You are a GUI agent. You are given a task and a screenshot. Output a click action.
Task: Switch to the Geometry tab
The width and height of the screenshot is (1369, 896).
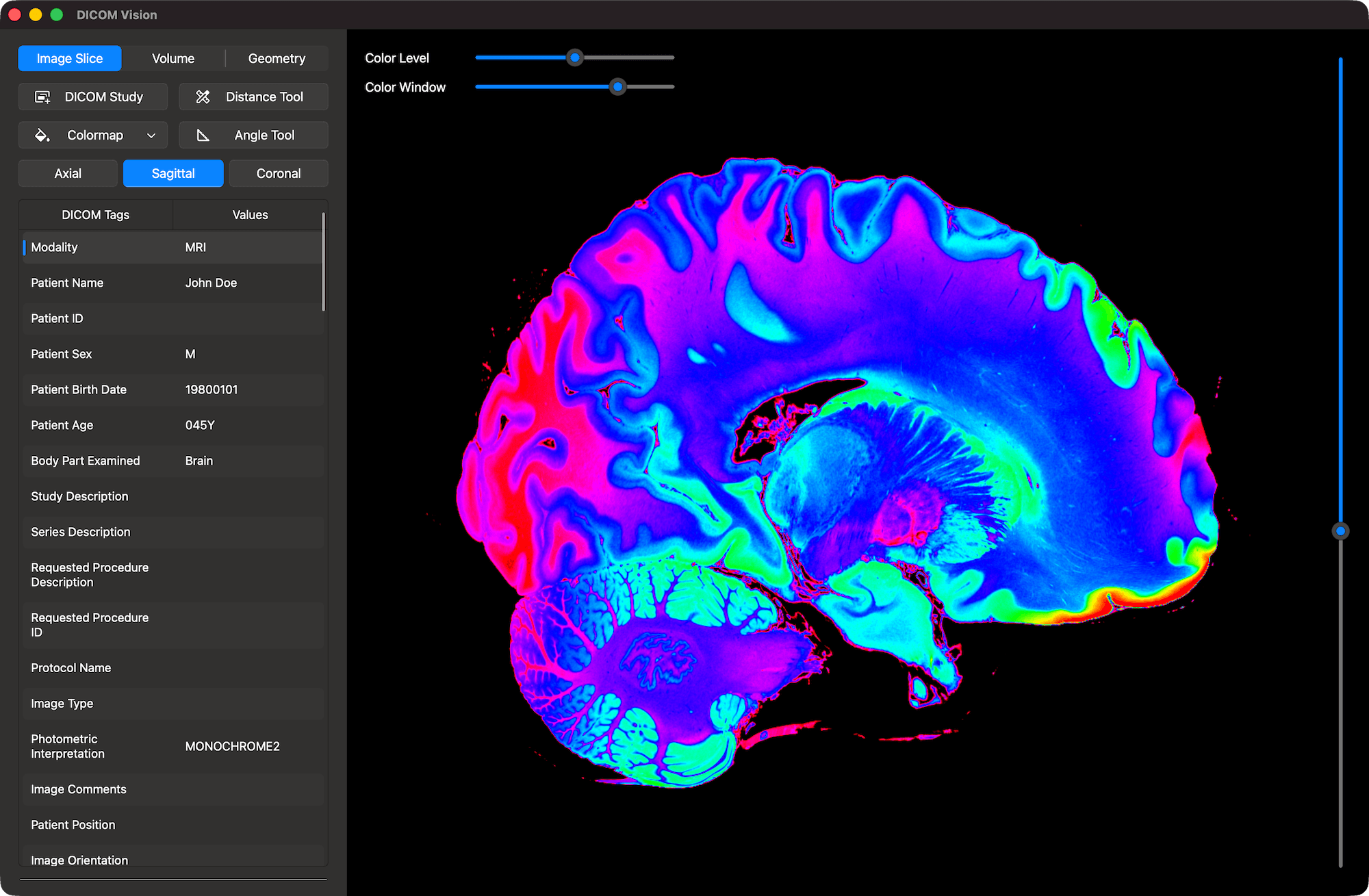277,58
